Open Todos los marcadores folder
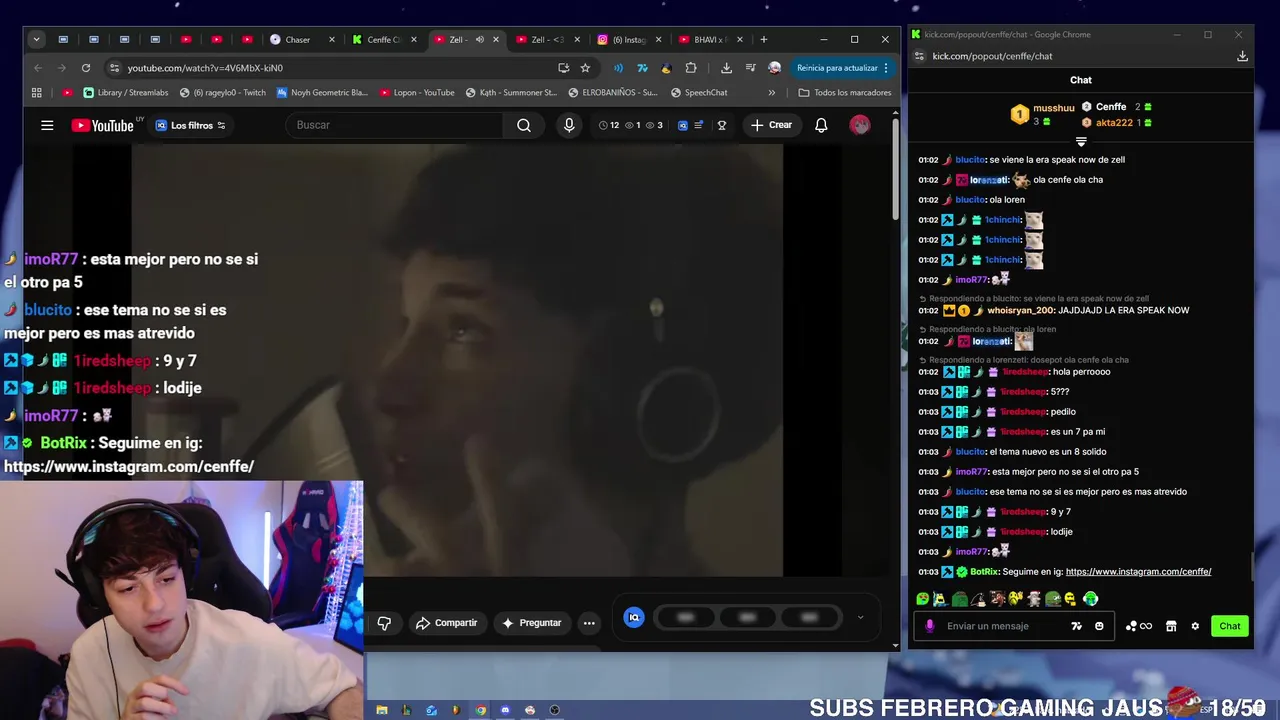 point(845,92)
